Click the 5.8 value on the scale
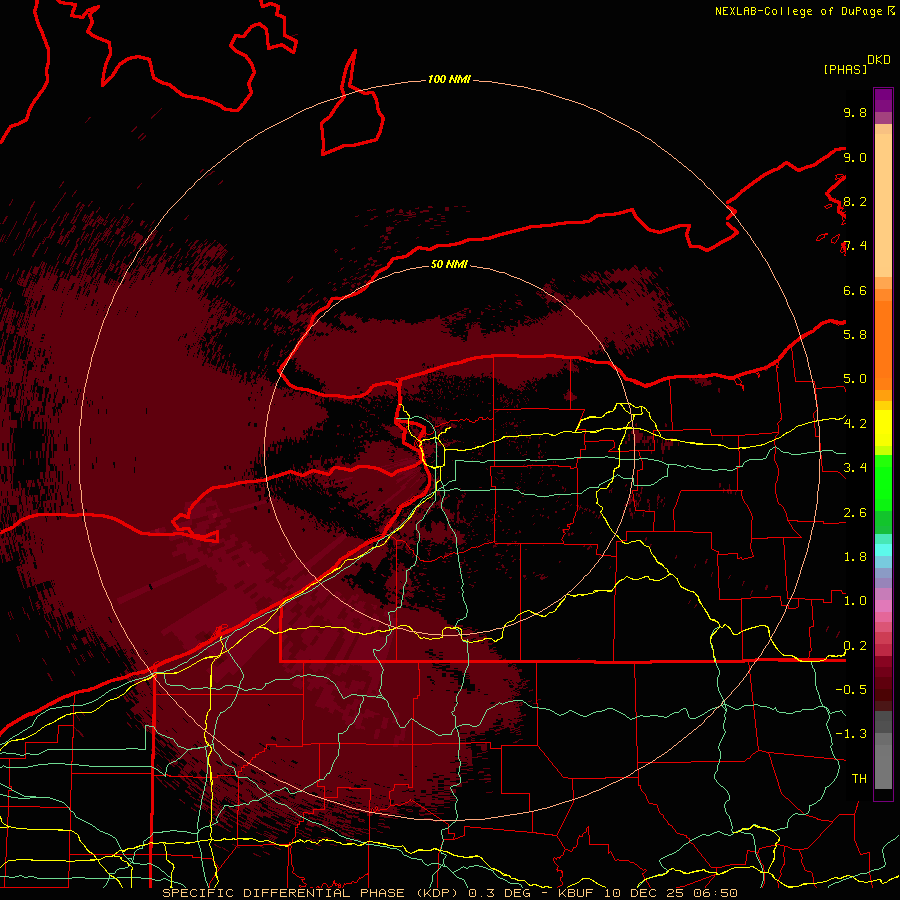Image resolution: width=900 pixels, height=900 pixels. pos(855,334)
